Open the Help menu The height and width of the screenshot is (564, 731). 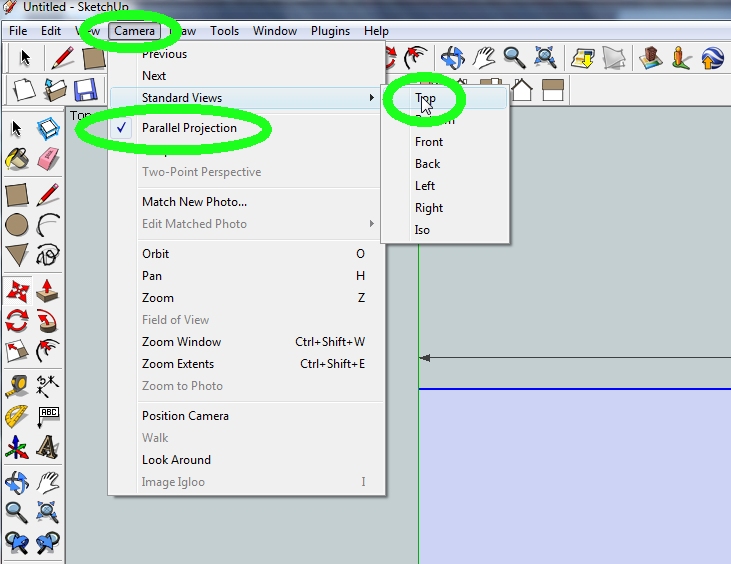click(x=376, y=31)
